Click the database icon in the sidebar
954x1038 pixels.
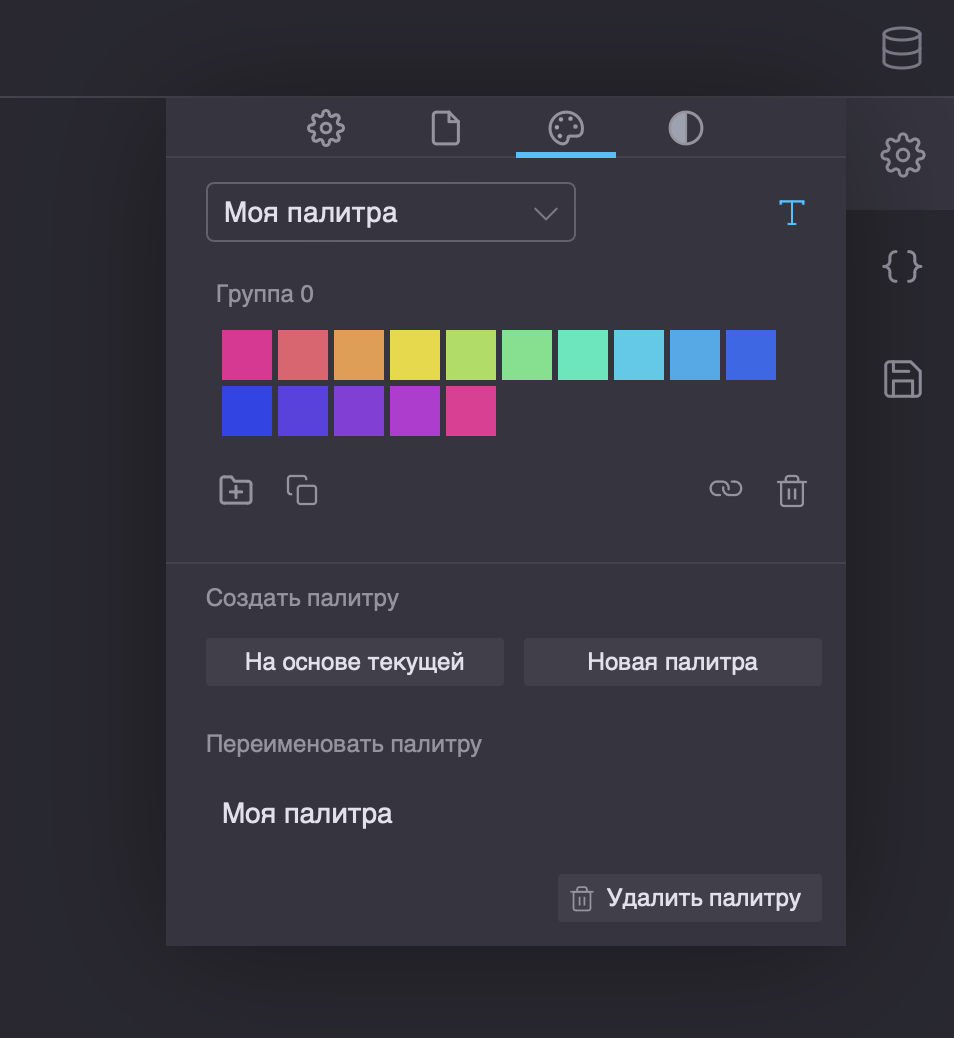[x=901, y=48]
